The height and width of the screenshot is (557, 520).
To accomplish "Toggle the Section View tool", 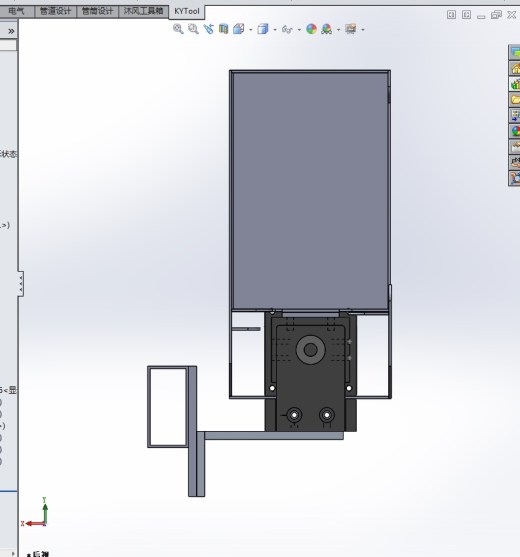I will pyautogui.click(x=223, y=29).
